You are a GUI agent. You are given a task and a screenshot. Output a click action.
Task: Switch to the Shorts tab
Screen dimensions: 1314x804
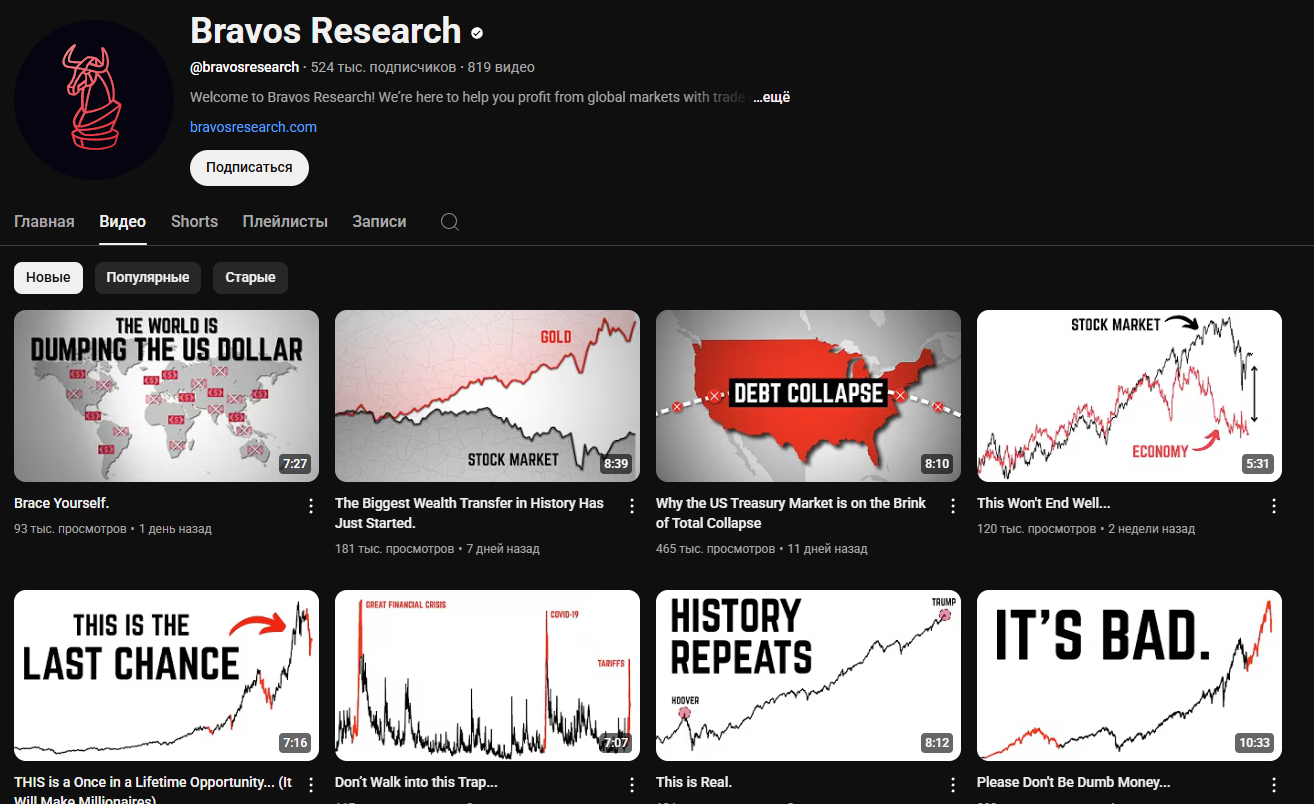(194, 222)
